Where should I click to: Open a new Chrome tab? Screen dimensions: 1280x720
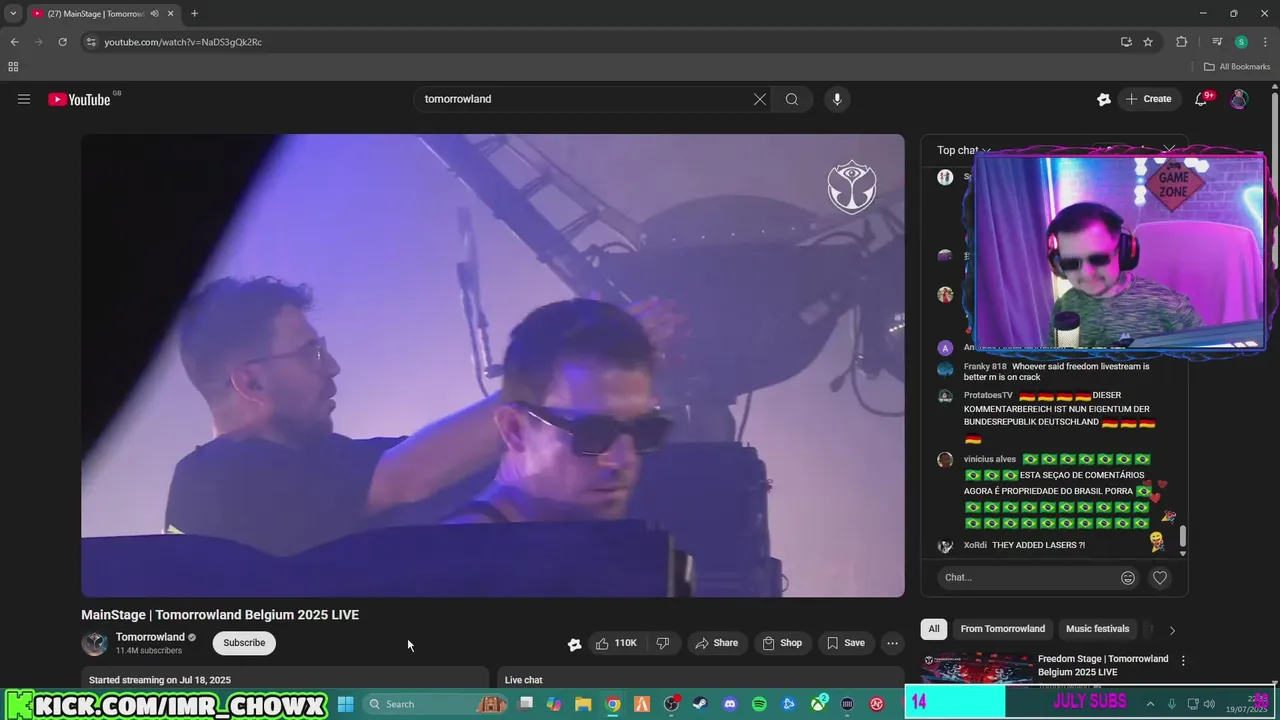(194, 14)
